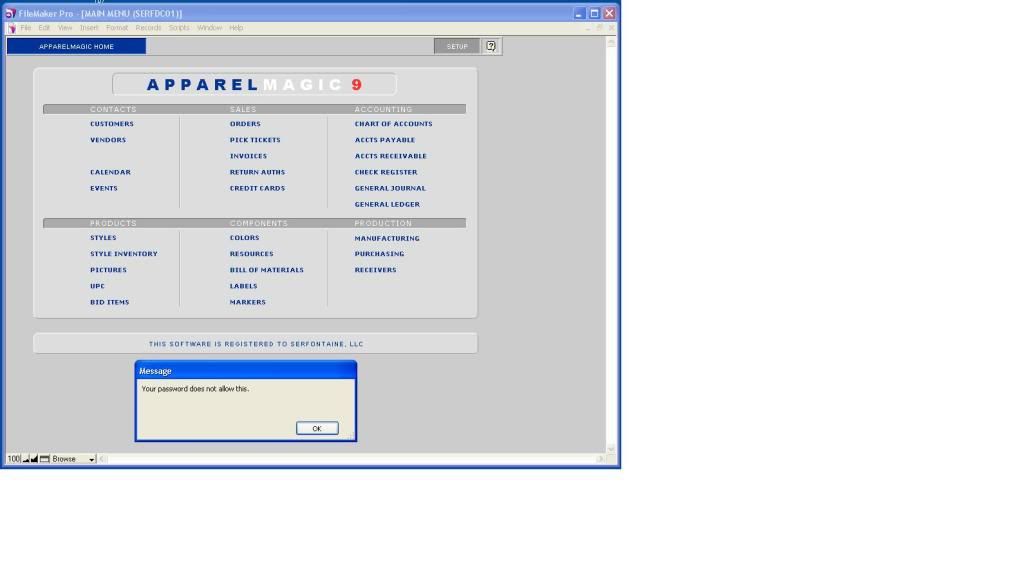Open Bid Items
The height and width of the screenshot is (578, 1023).
click(x=110, y=303)
